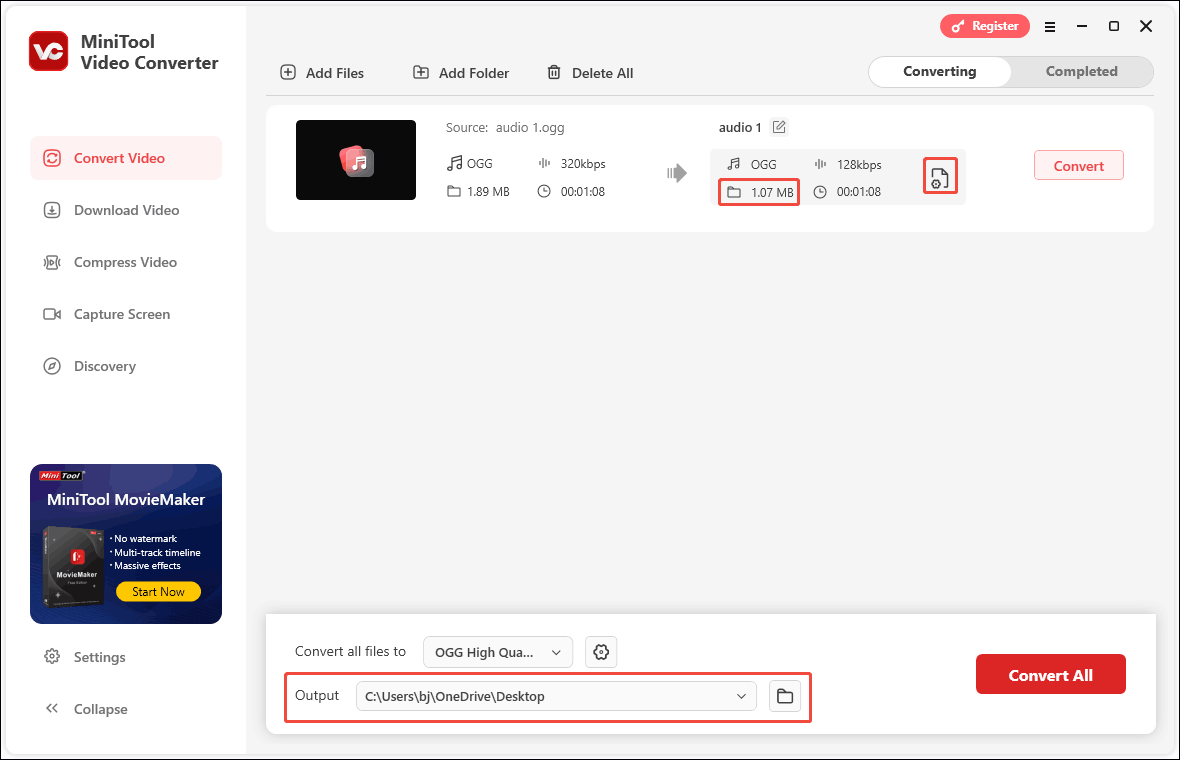1180x760 pixels.
Task: Click the conversion arrow icon
Action: click(677, 173)
